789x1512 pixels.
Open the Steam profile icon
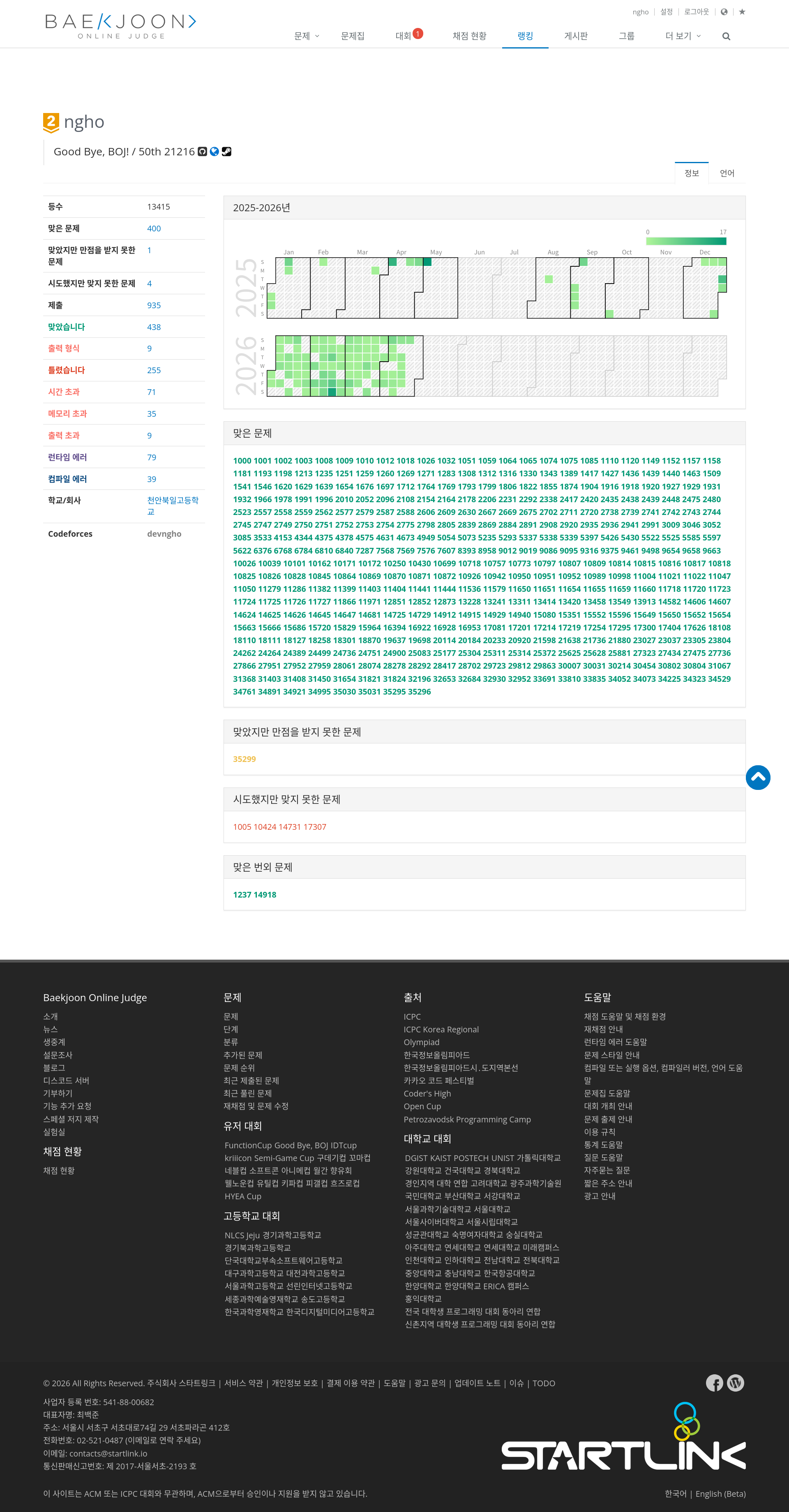[x=226, y=151]
